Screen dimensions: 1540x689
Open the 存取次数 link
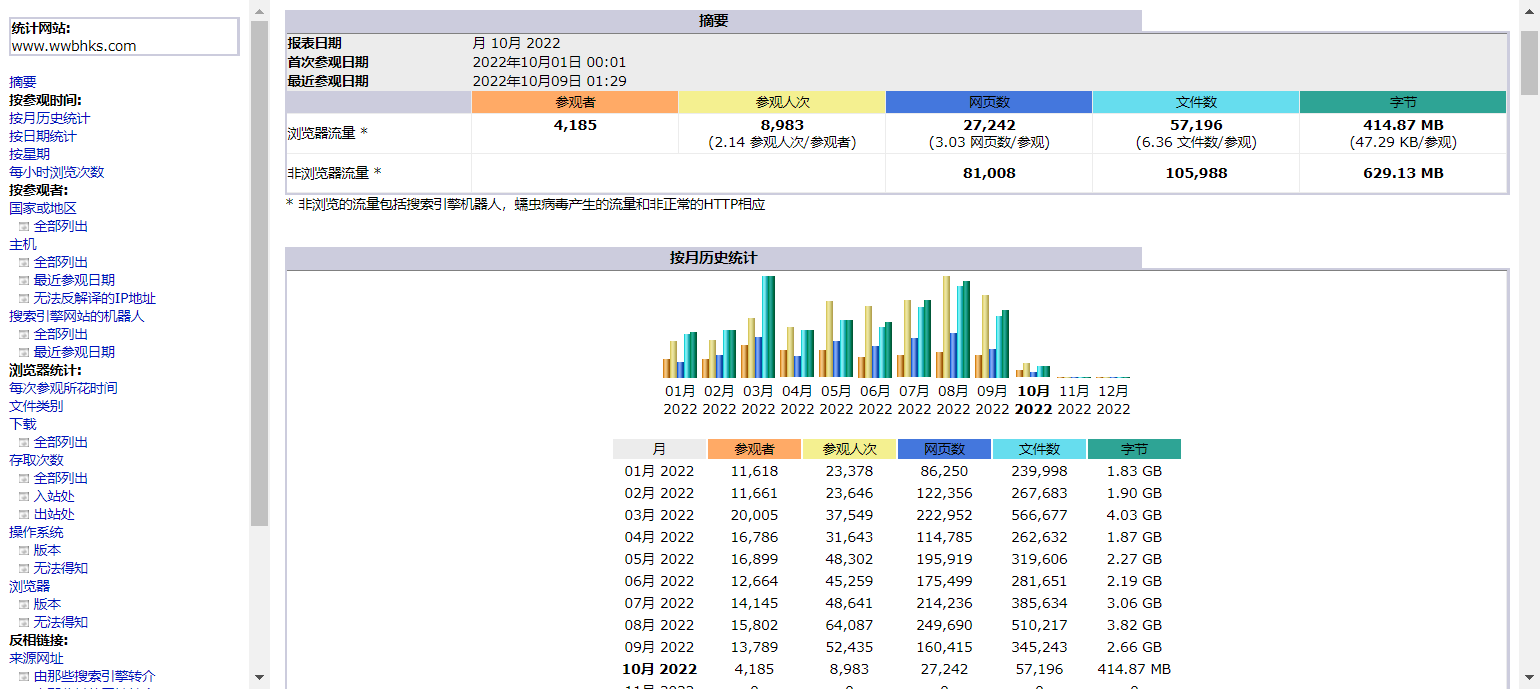coord(36,460)
